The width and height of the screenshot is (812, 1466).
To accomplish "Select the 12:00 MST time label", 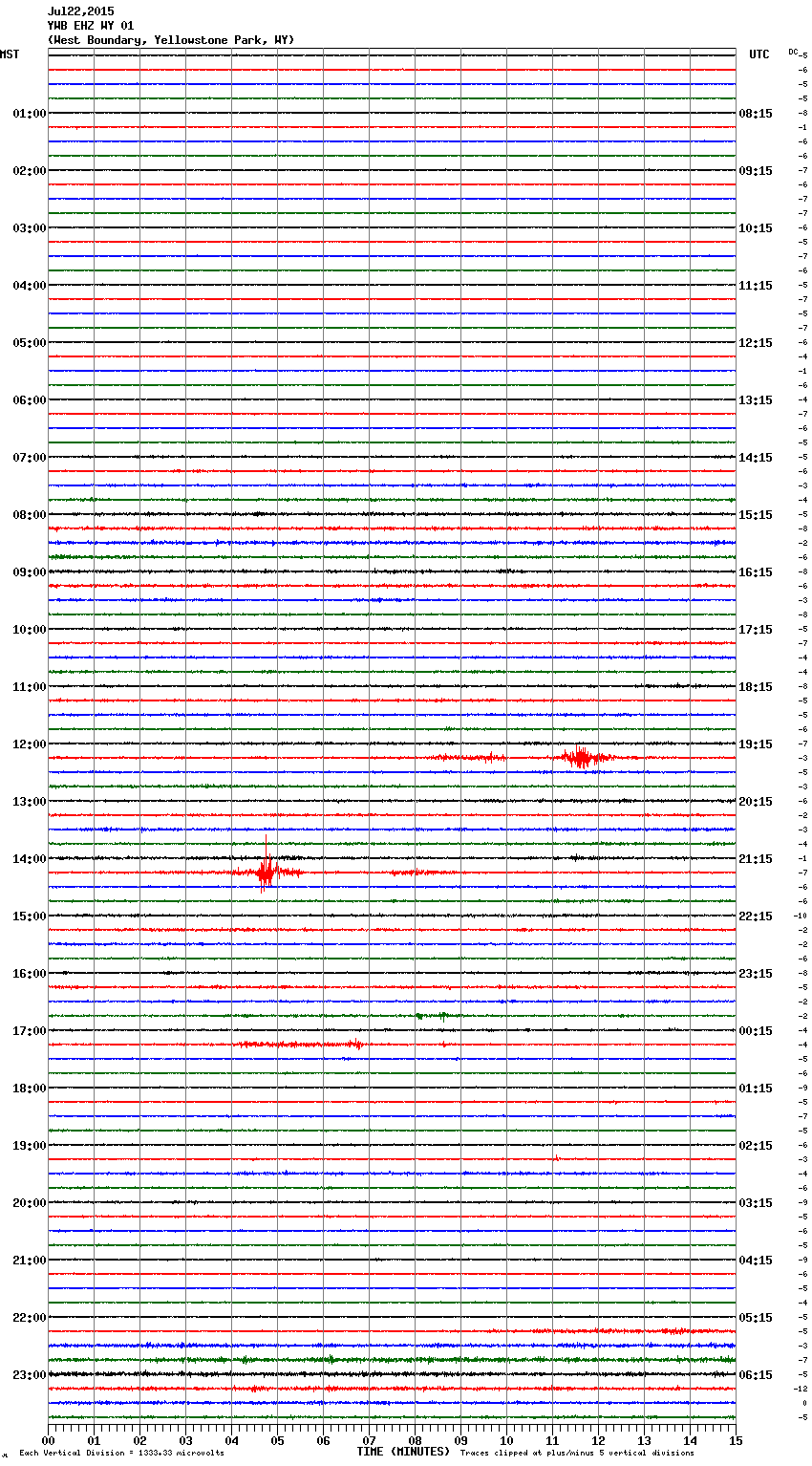I will (29, 744).
